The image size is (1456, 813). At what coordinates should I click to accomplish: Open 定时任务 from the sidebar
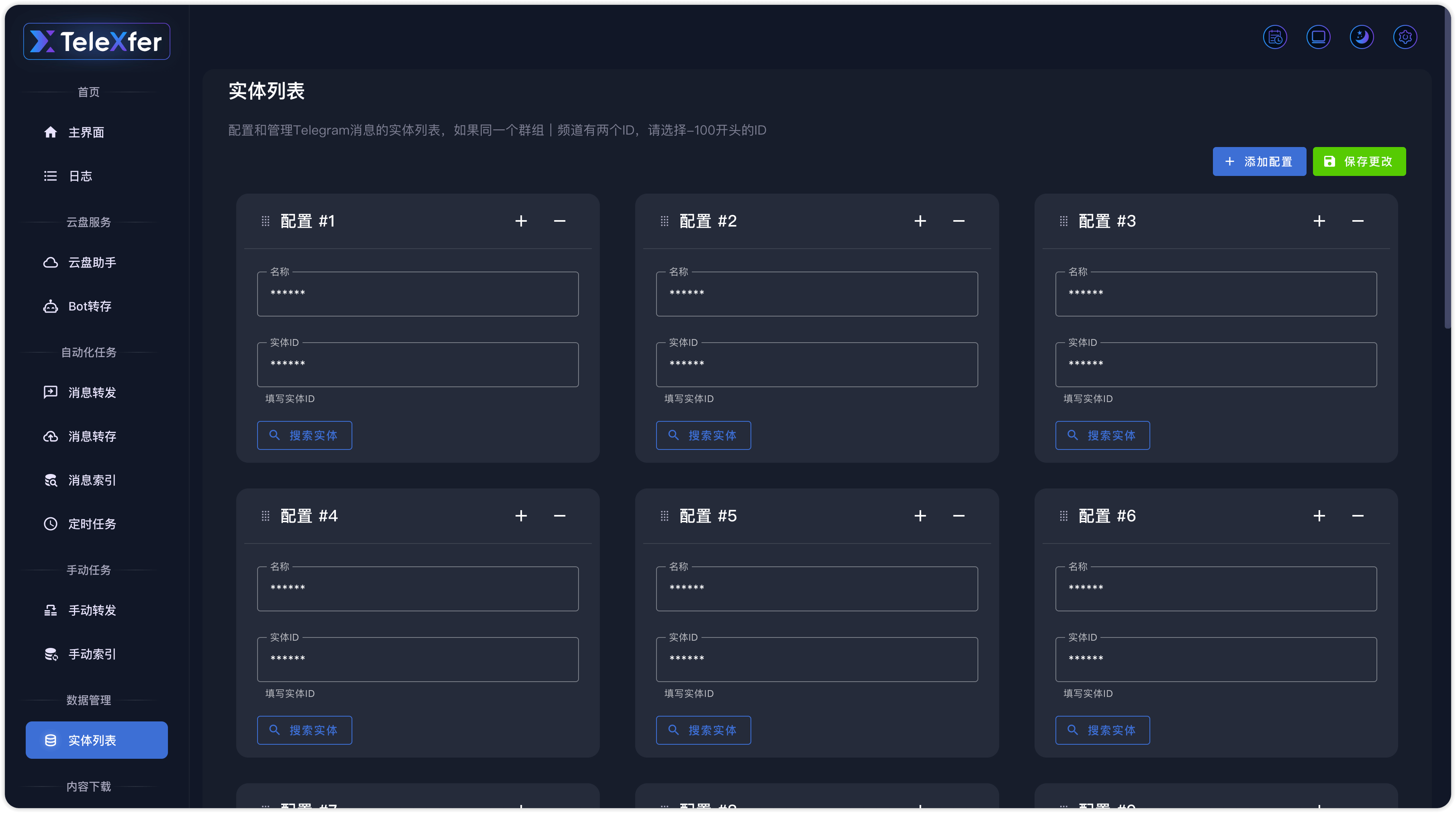(x=92, y=524)
